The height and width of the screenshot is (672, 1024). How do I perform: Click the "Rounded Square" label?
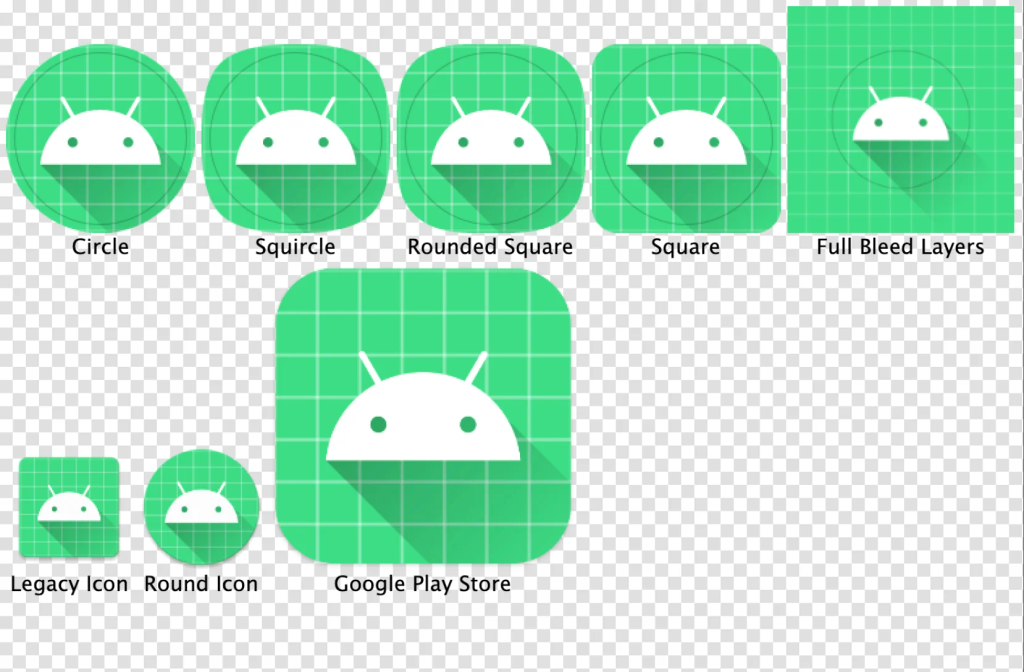(x=490, y=247)
